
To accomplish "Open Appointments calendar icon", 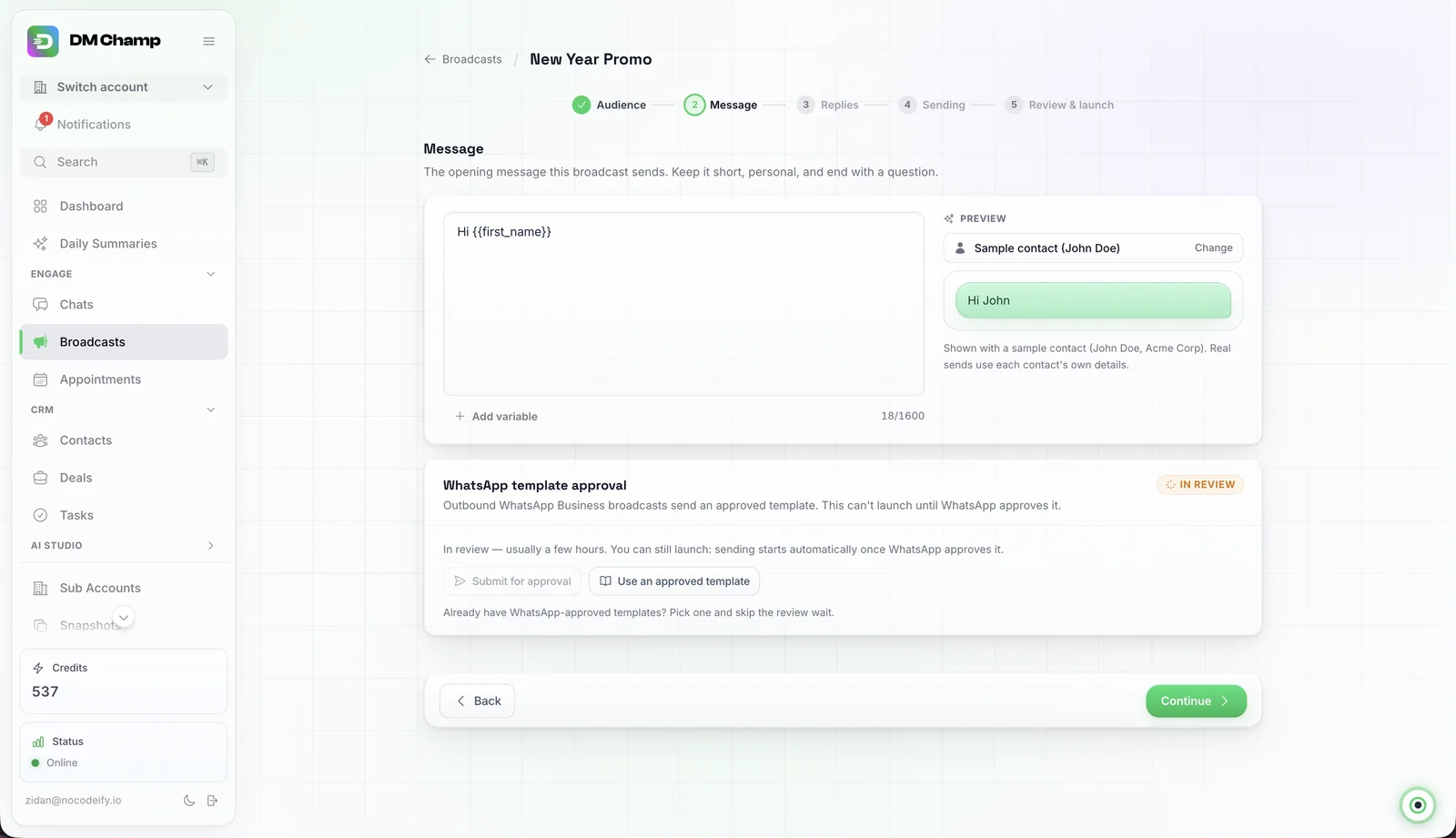I will (40, 379).
